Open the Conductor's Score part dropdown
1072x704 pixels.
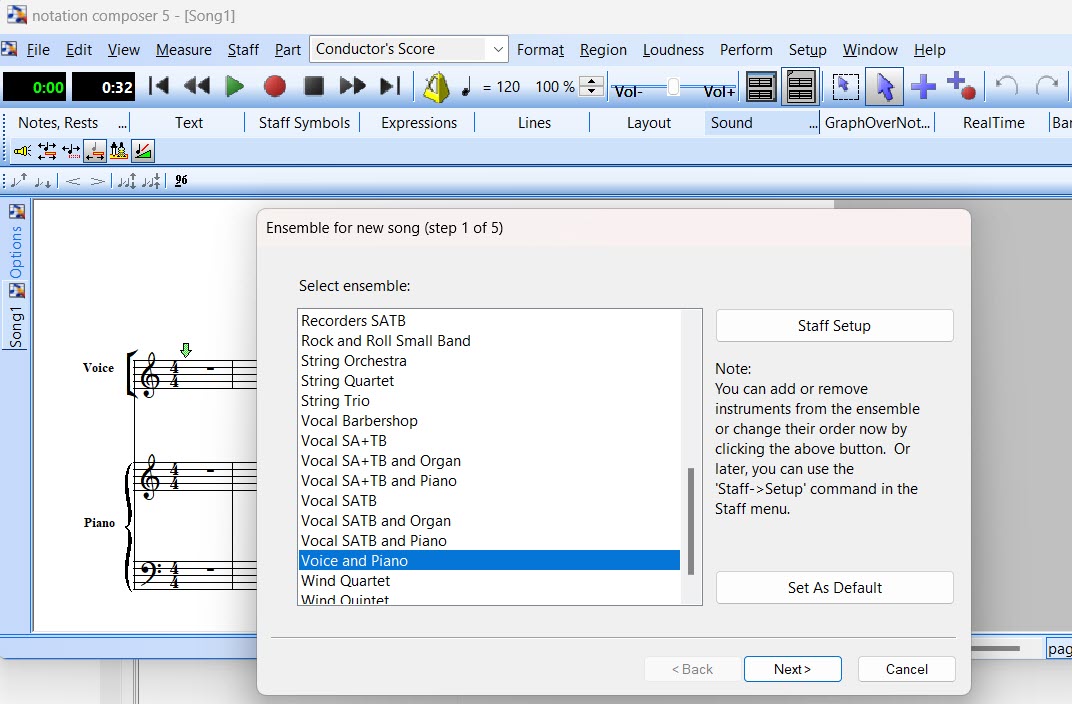click(x=497, y=49)
